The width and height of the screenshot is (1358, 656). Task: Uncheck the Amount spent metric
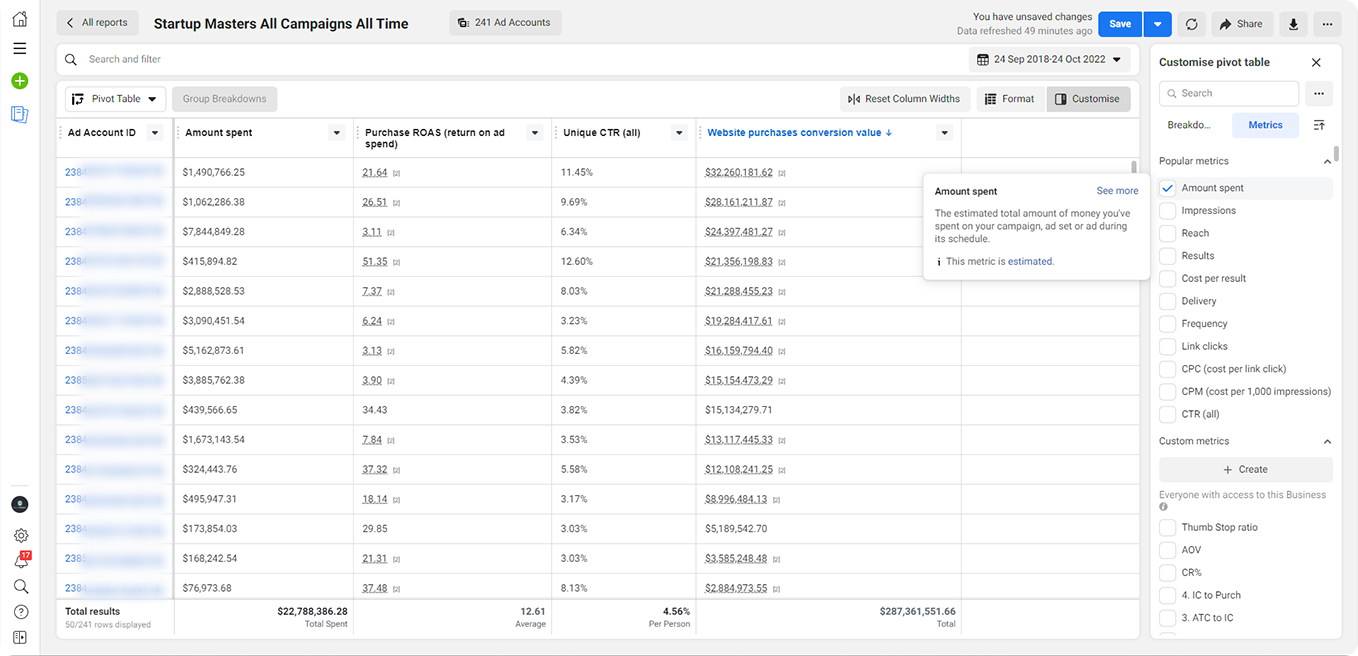tap(1167, 188)
